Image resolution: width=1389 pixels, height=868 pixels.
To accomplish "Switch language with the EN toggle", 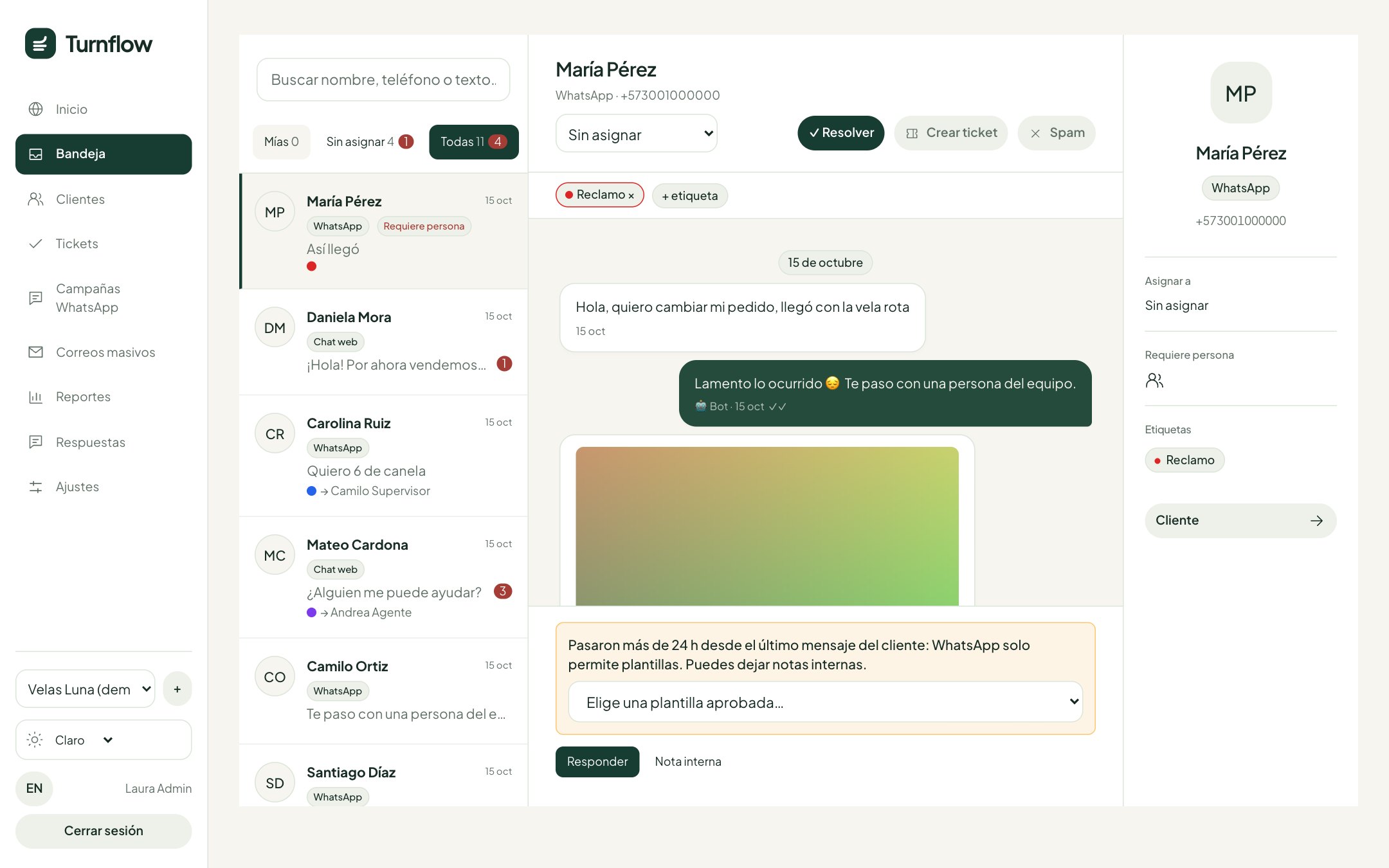I will [34, 788].
